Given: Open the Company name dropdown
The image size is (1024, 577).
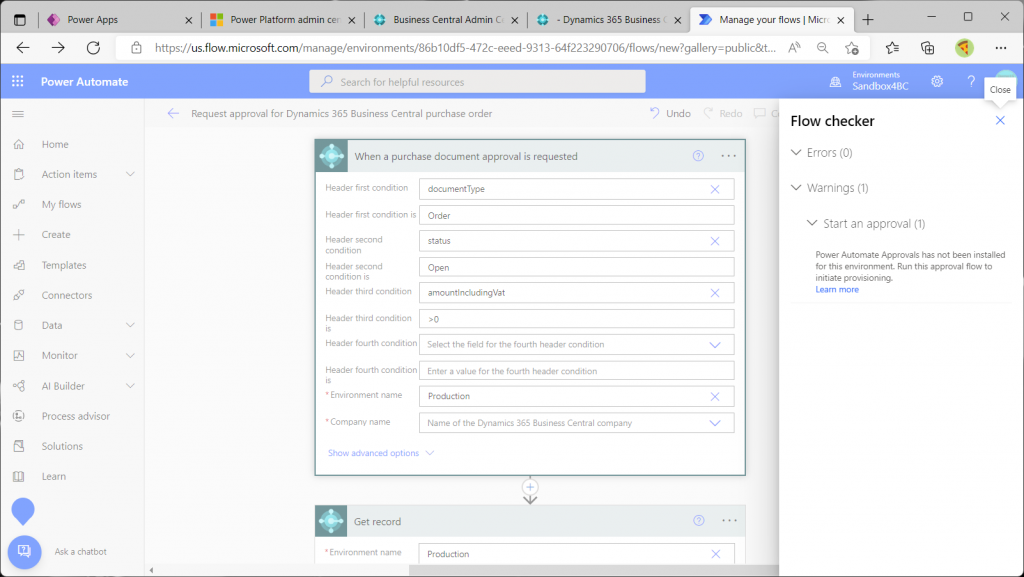Looking at the screenshot, I should (x=715, y=423).
